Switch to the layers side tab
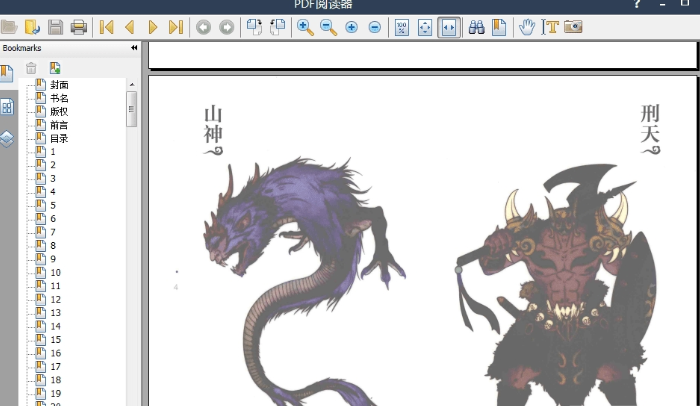 (x=7, y=138)
